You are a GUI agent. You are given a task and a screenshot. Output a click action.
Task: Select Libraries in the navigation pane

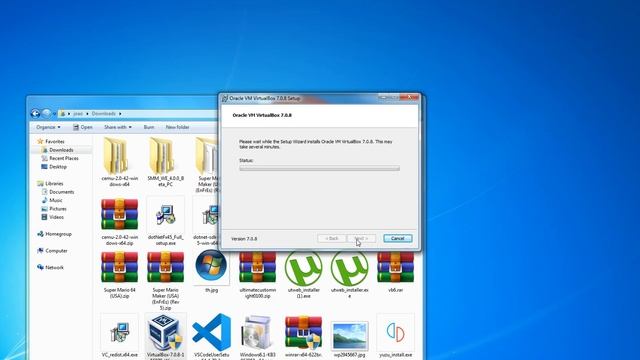[x=54, y=183]
